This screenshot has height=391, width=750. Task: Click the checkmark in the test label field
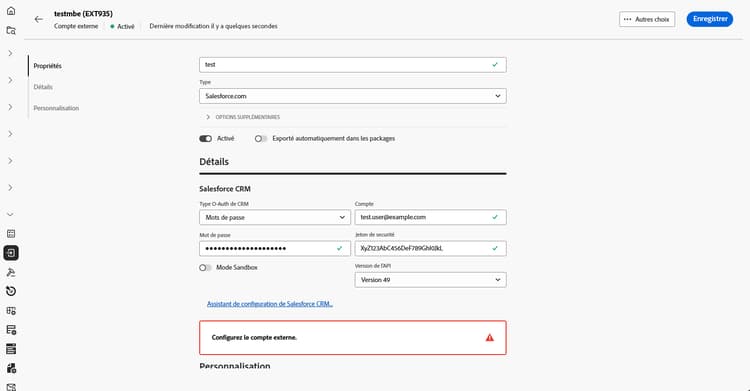click(x=495, y=65)
